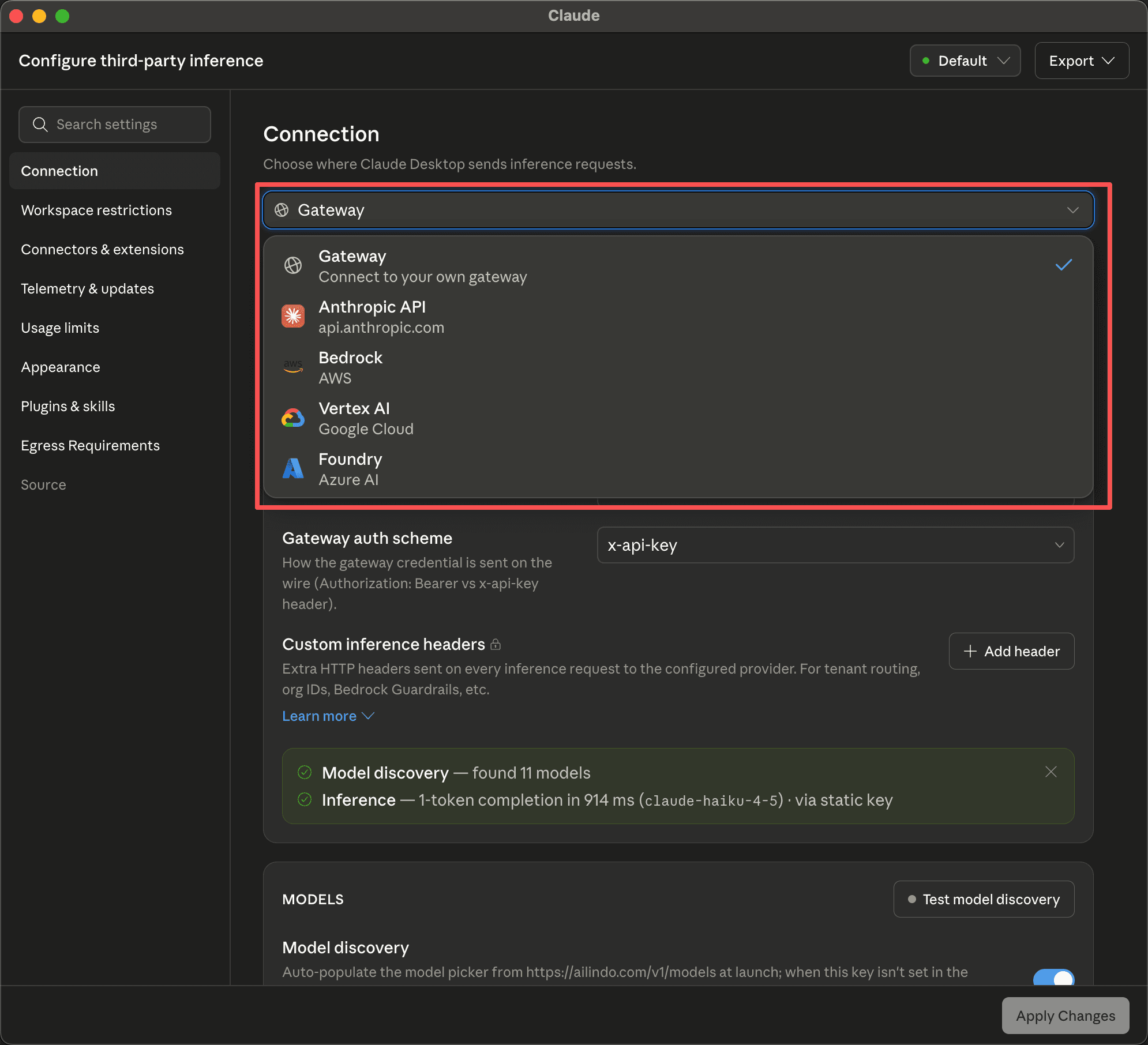Dismiss the model discovery result banner
Screen dimensions: 1148x1045
(x=1051, y=772)
